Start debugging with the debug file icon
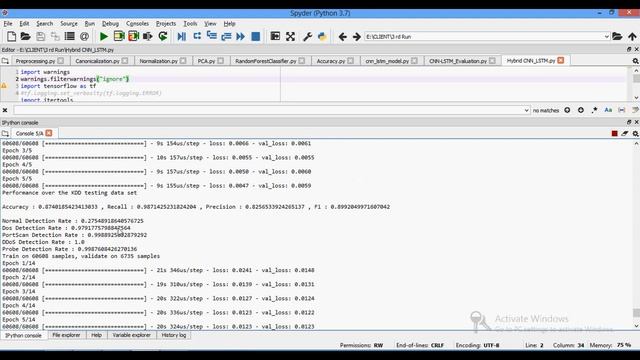 coord(182,36)
